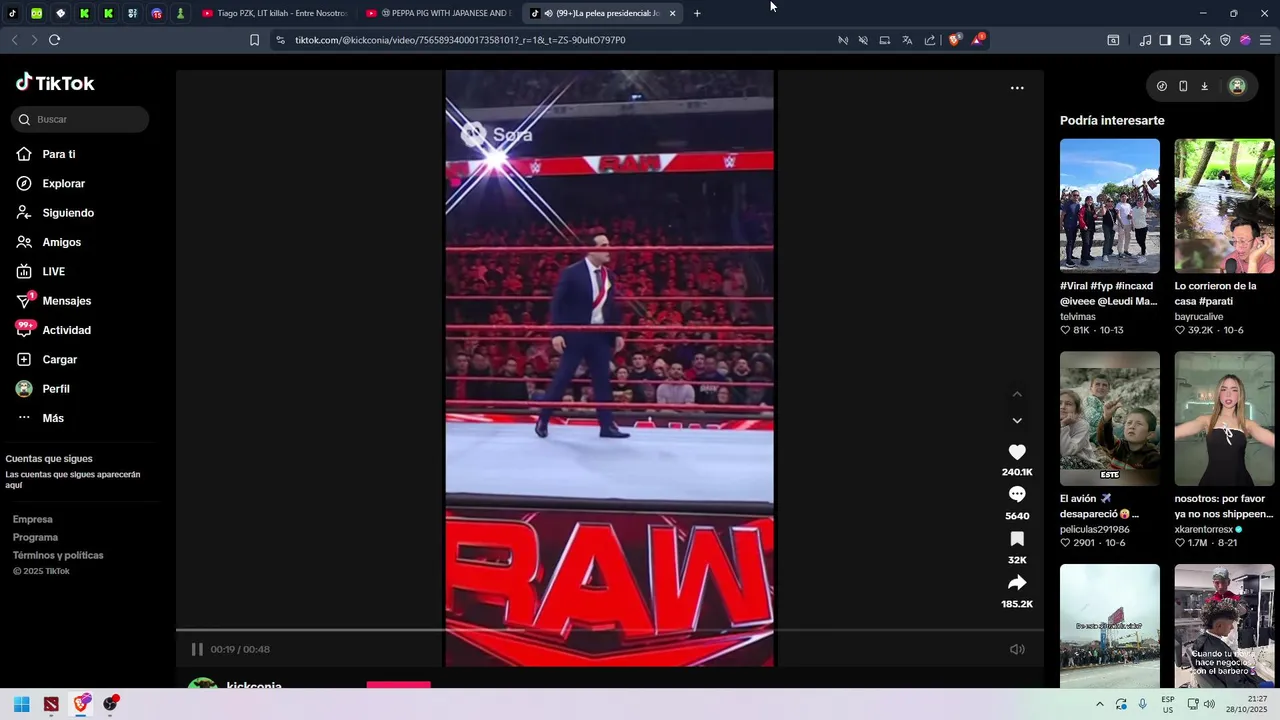Open the telvimas #Viral video thumbnail
This screenshot has width=1280, height=720.
click(1110, 206)
